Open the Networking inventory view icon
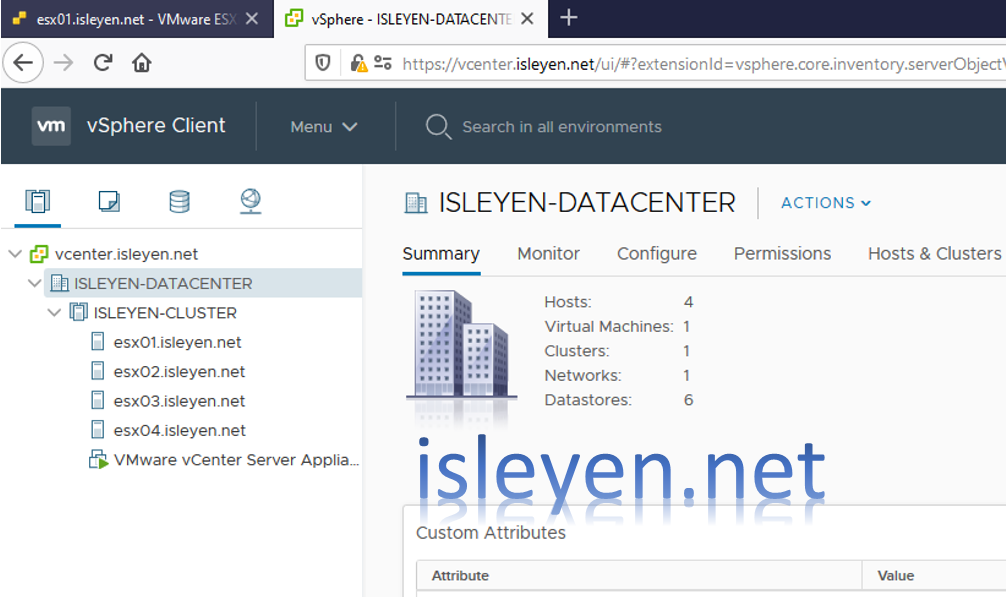The height and width of the screenshot is (597, 1006). coord(250,201)
